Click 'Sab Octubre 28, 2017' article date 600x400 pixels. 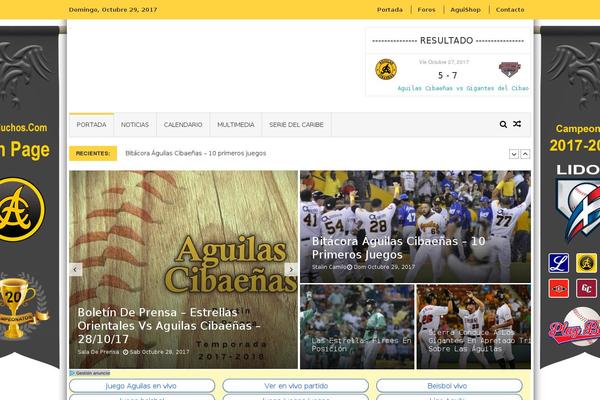pos(159,352)
